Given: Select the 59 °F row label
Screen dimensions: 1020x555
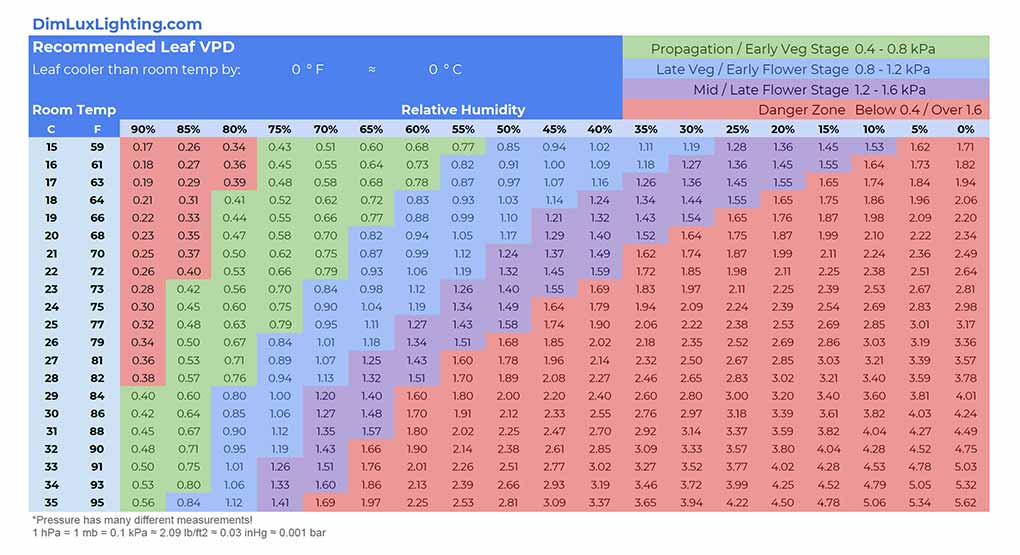Looking at the screenshot, I should pyautogui.click(x=96, y=147).
